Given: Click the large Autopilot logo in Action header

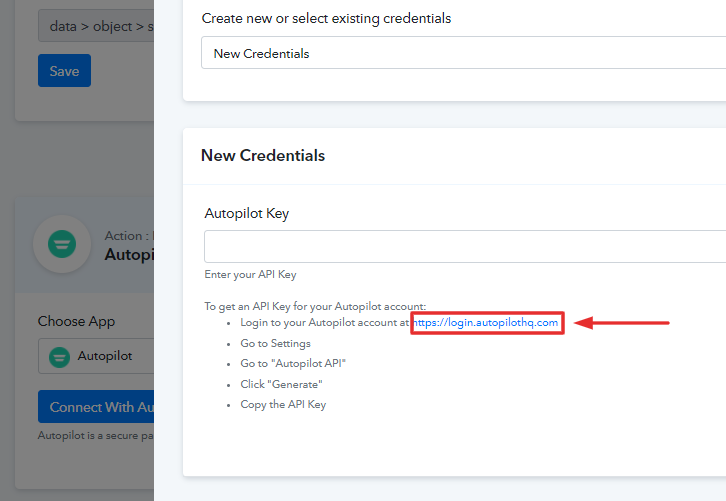Looking at the screenshot, I should point(62,244).
